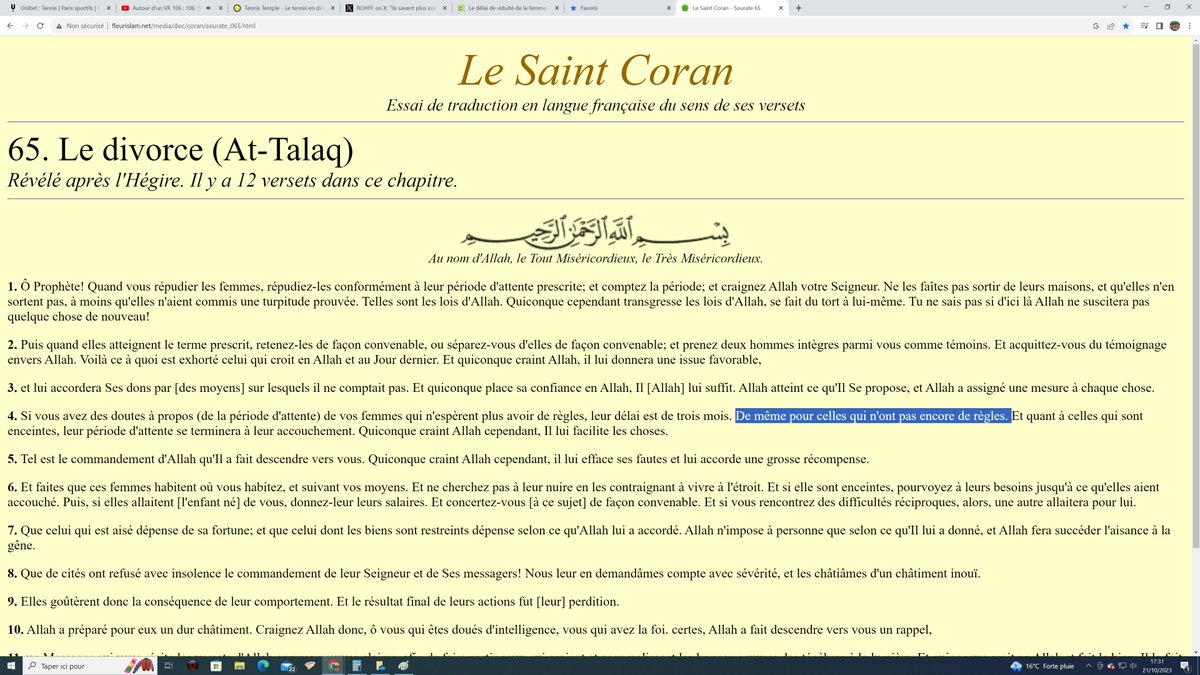
Task: Click the 'Essai de traduction en langue française' subtitle
Action: coord(595,105)
